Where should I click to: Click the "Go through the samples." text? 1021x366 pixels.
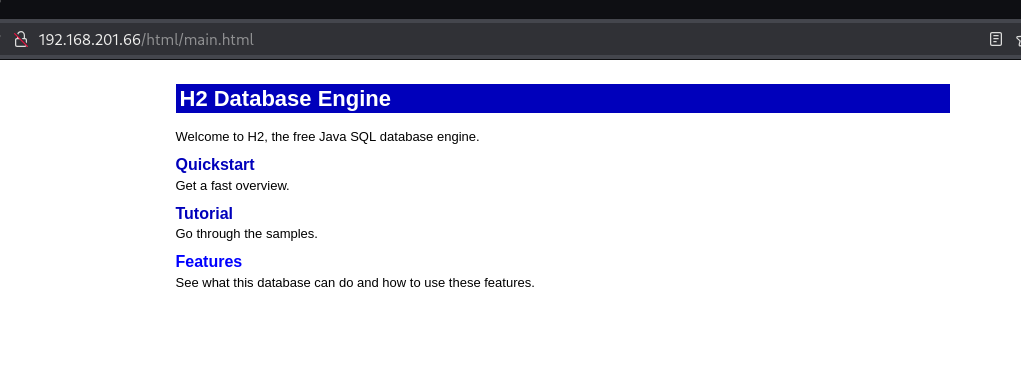[x=247, y=234]
